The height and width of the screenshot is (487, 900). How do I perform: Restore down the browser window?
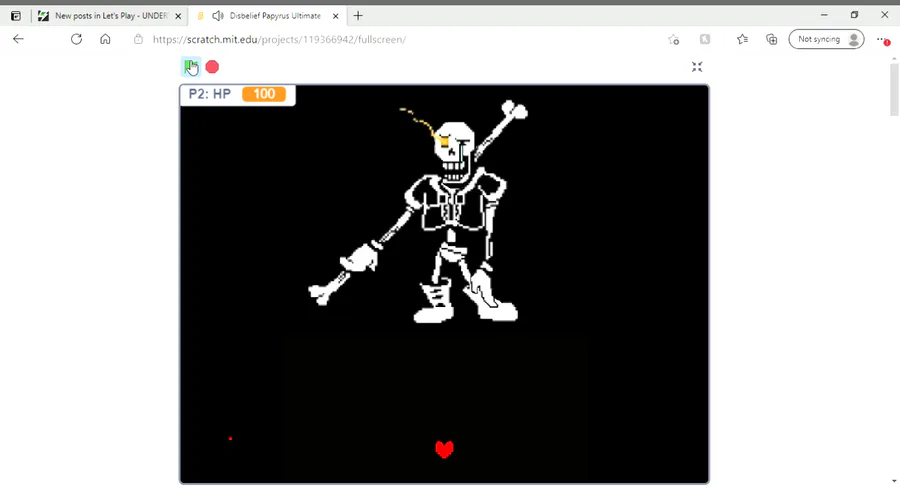click(854, 15)
